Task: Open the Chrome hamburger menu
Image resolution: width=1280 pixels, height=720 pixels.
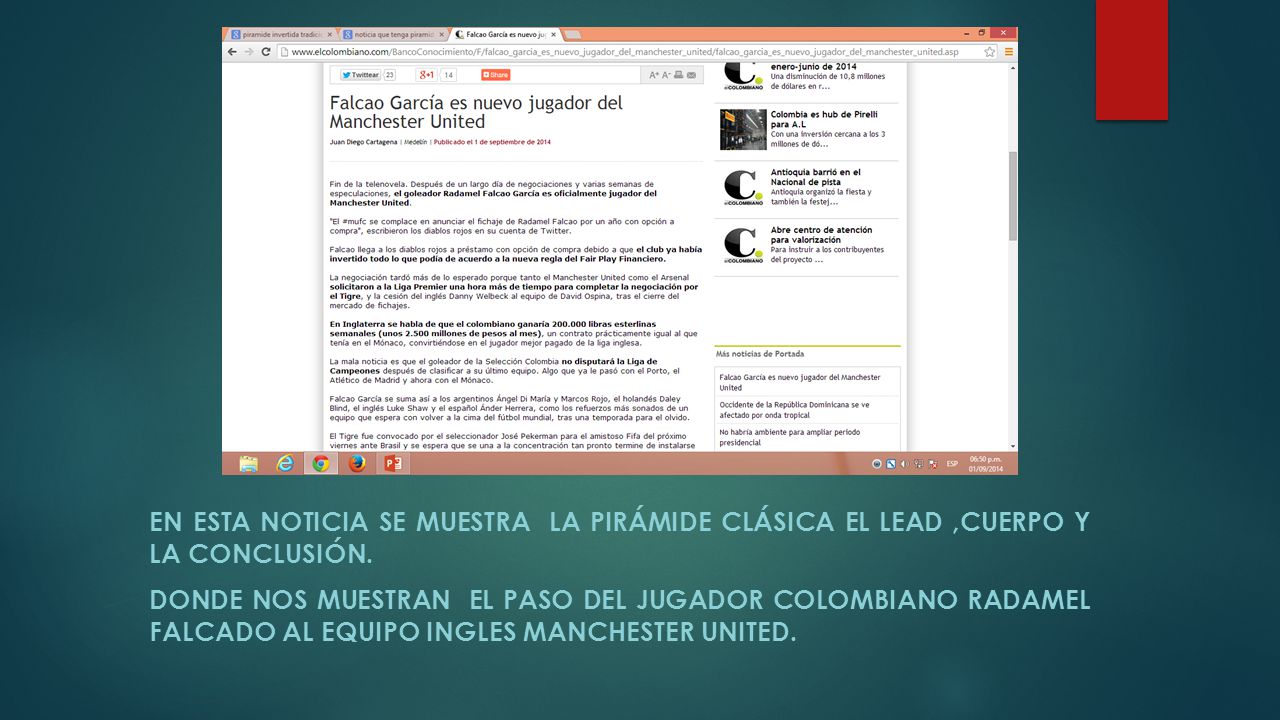Action: pos(1008,51)
